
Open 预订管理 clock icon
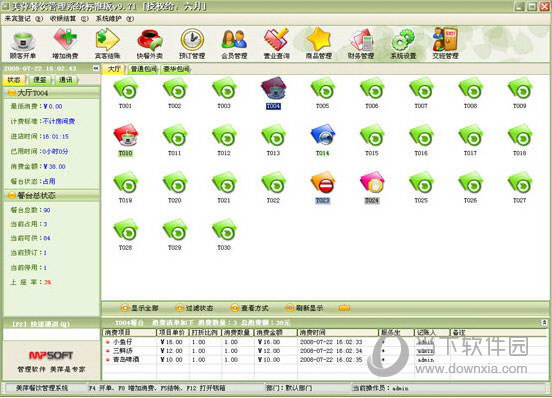[192, 44]
